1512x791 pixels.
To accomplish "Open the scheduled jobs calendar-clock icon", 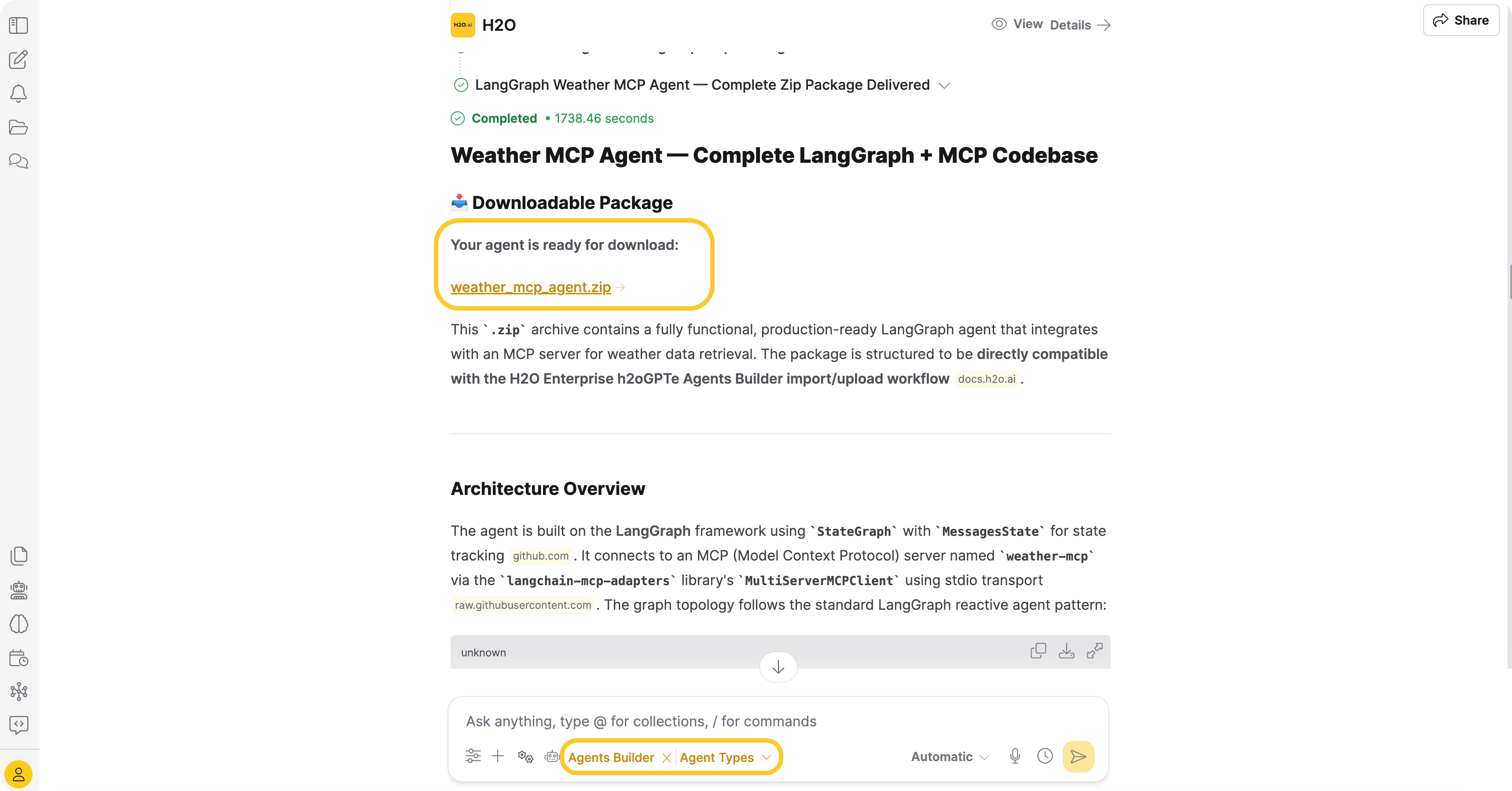I will pyautogui.click(x=19, y=658).
